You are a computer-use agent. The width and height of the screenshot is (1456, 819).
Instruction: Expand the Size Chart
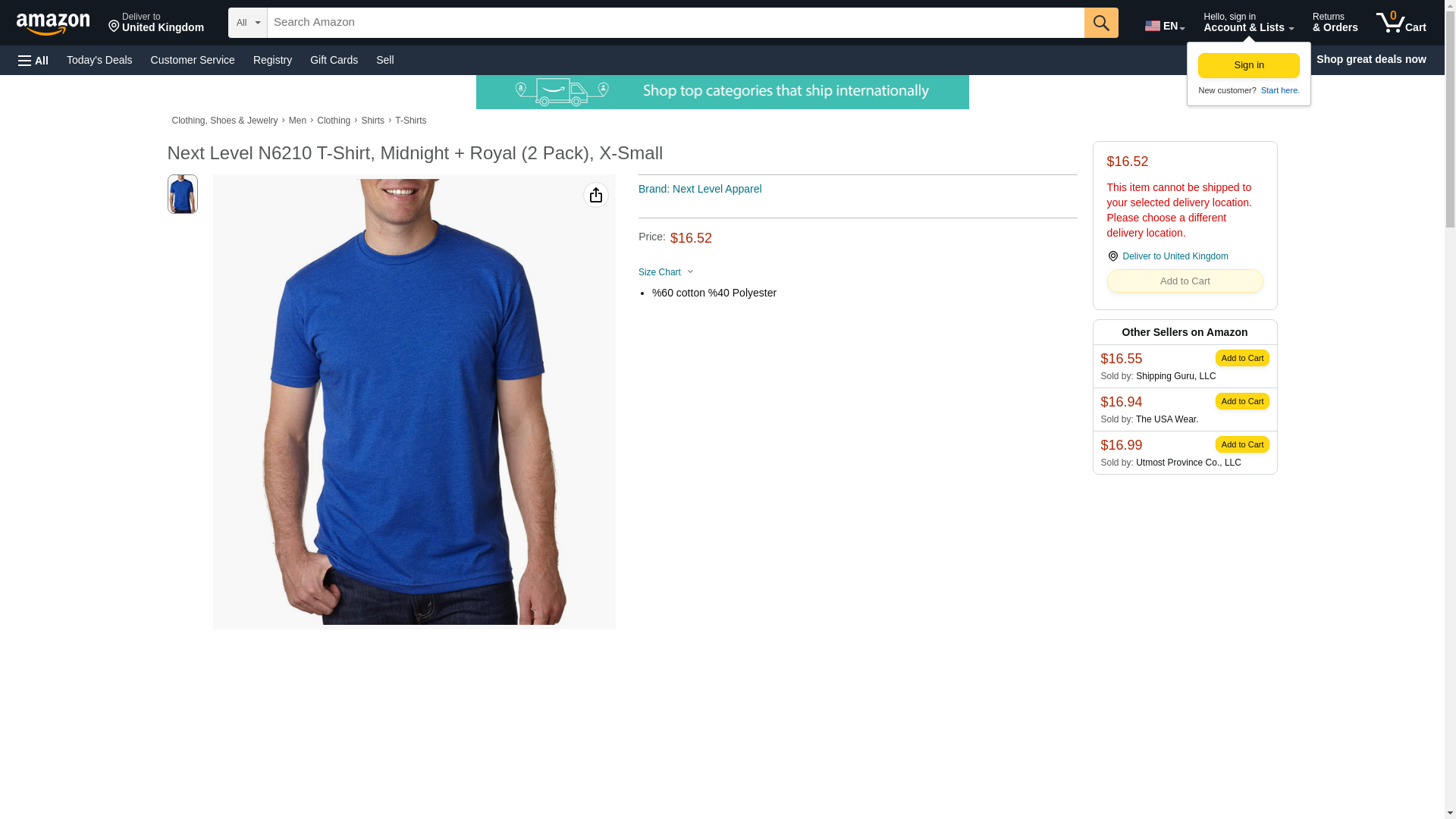(666, 272)
